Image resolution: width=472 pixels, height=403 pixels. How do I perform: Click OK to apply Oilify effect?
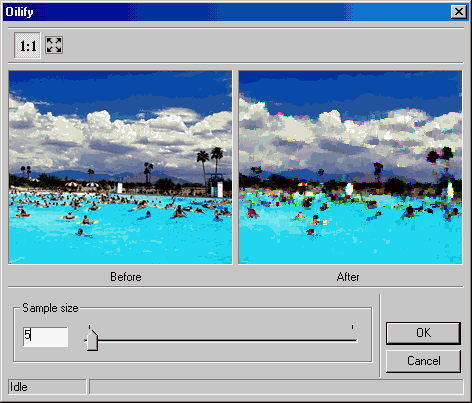click(423, 333)
